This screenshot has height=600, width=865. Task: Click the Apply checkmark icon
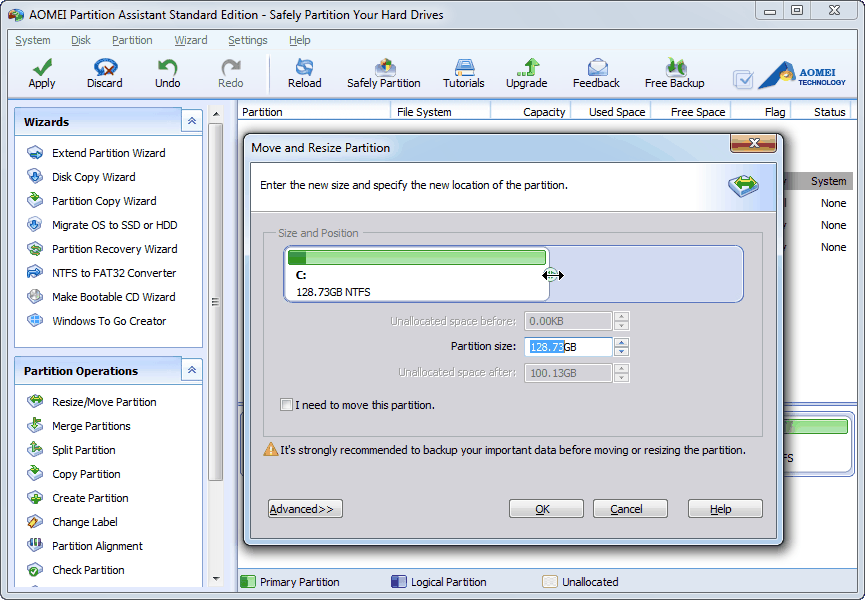42,67
